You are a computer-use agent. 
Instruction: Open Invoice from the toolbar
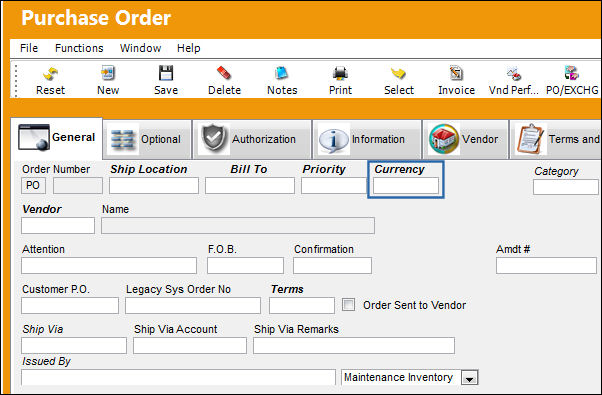pyautogui.click(x=456, y=73)
